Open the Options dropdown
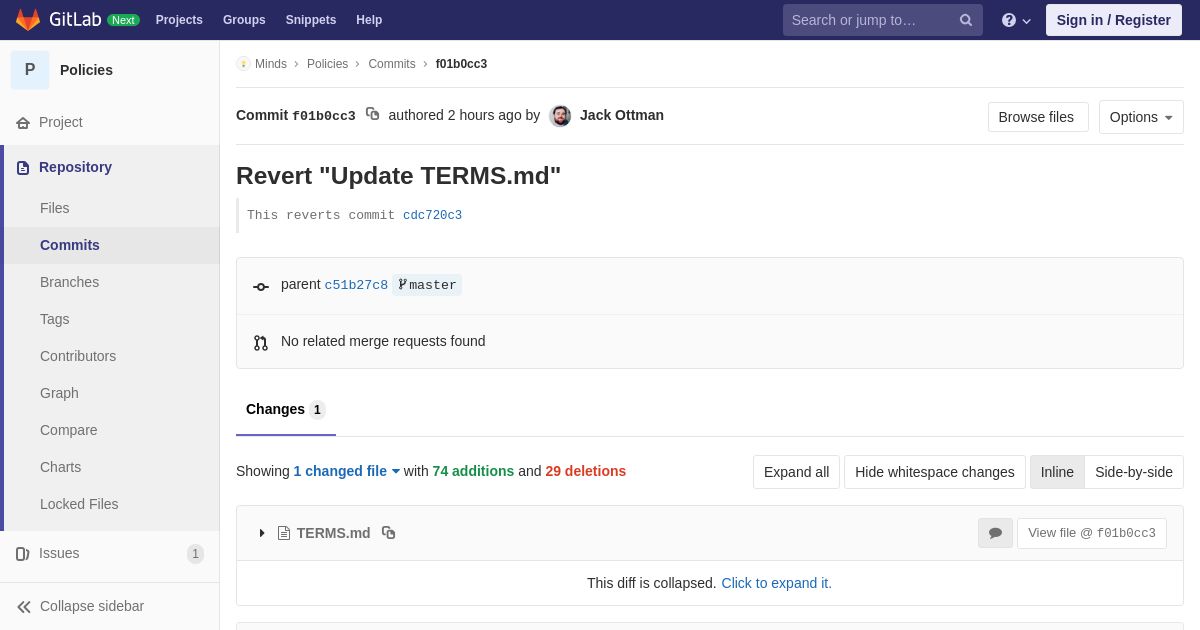Viewport: 1200px width, 630px height. (1141, 117)
